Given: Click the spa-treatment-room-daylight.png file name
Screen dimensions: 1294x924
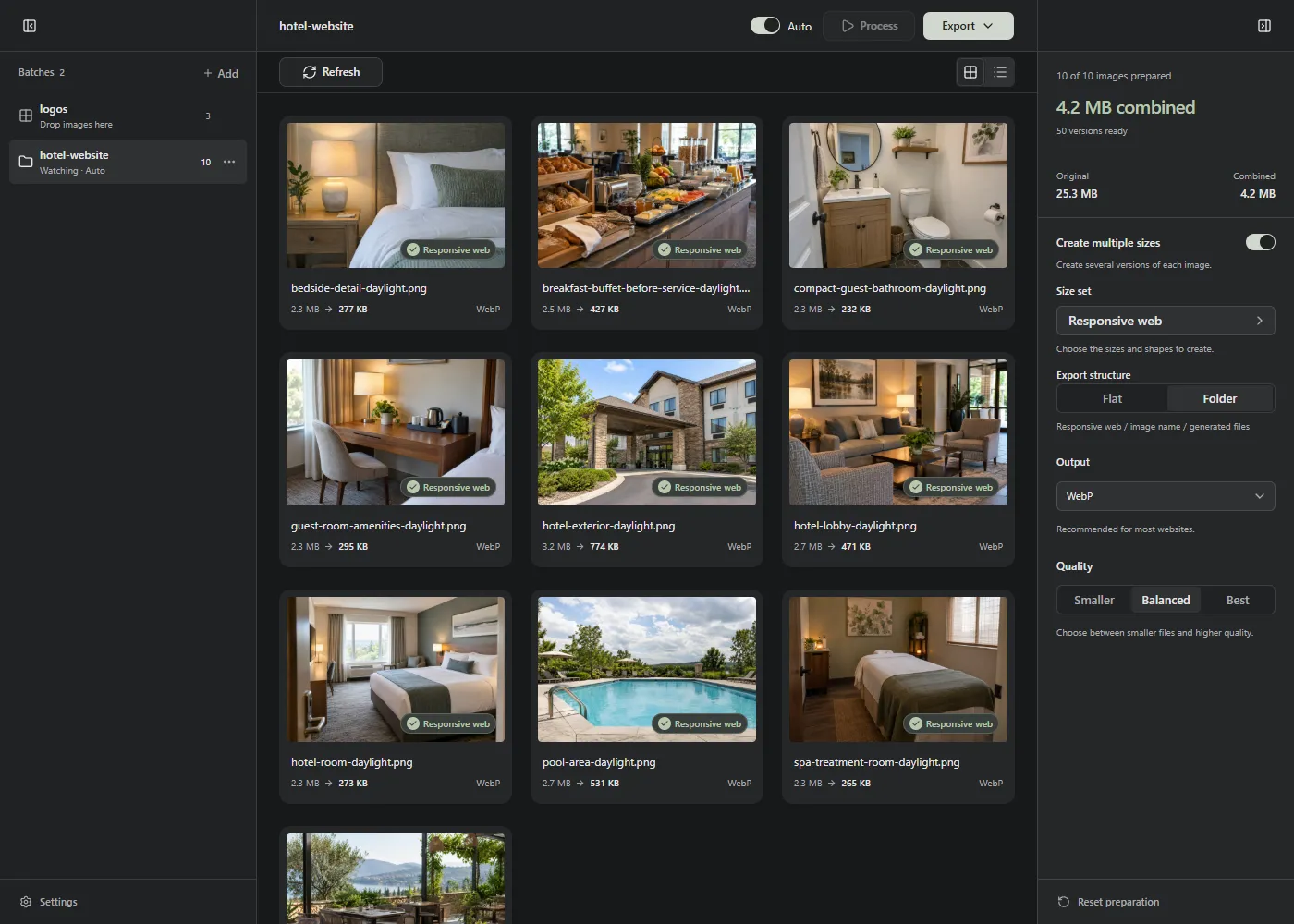Looking at the screenshot, I should tap(877, 762).
